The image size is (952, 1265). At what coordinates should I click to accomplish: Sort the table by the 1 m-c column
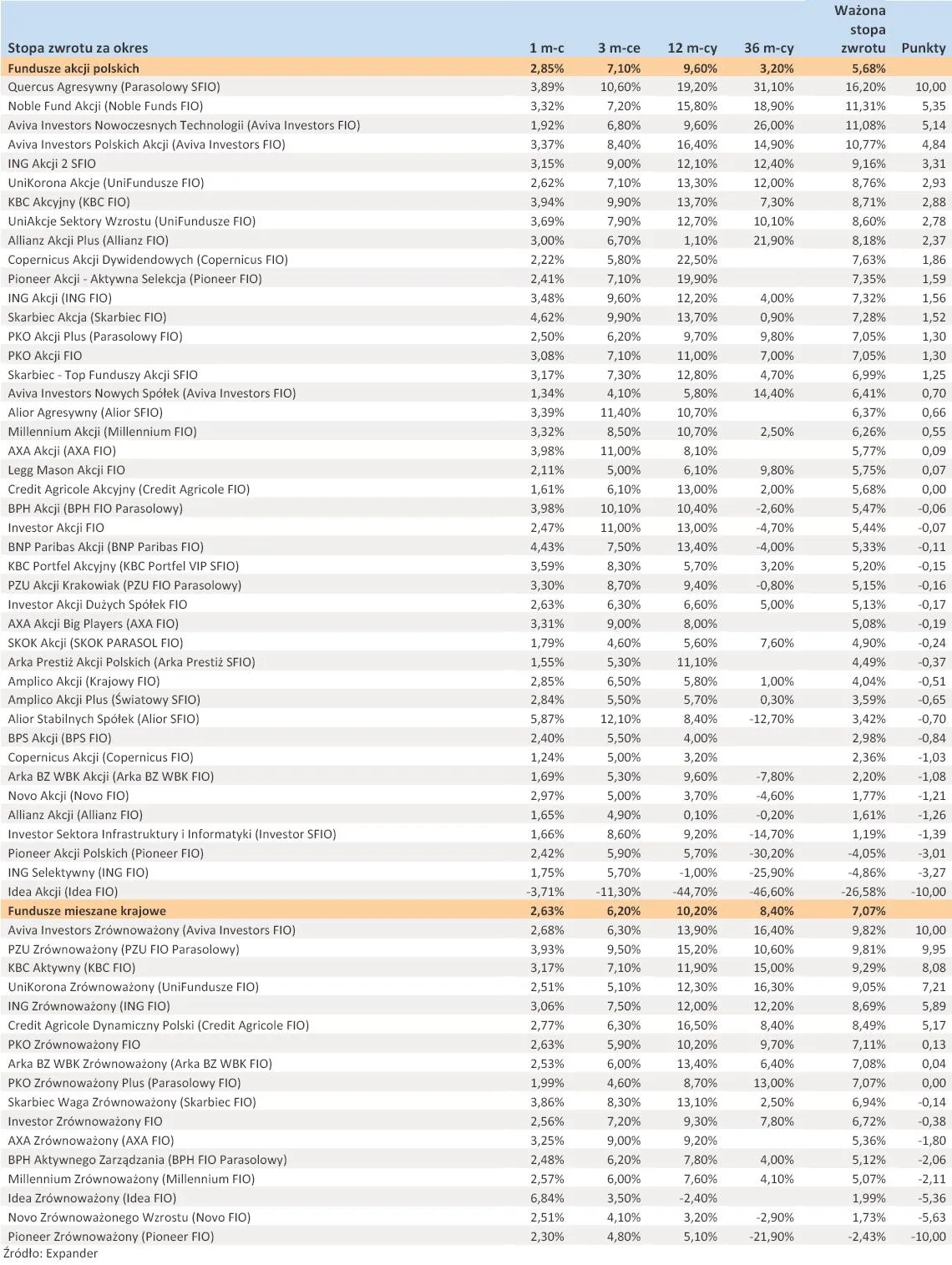pos(547,48)
